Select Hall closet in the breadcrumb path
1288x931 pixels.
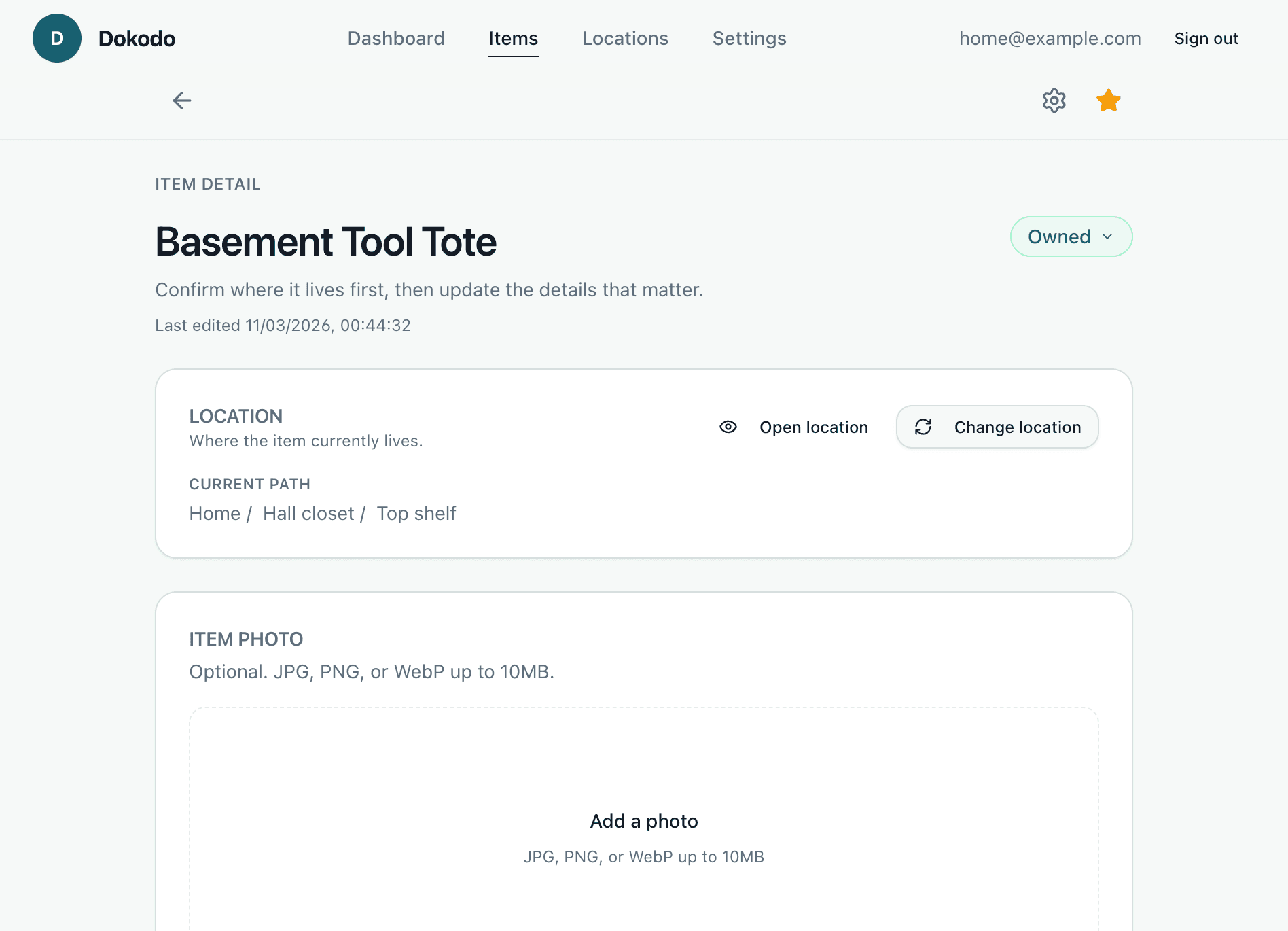[x=309, y=513]
